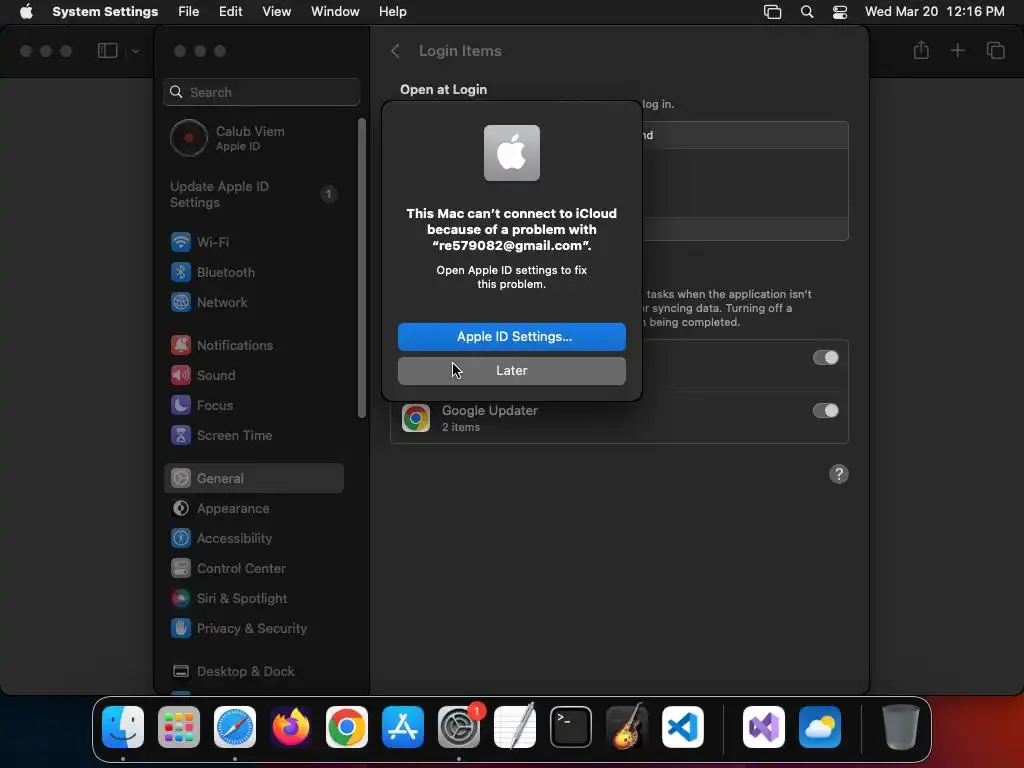Image resolution: width=1024 pixels, height=768 pixels.
Task: Open Focus settings
Action: tap(255, 405)
